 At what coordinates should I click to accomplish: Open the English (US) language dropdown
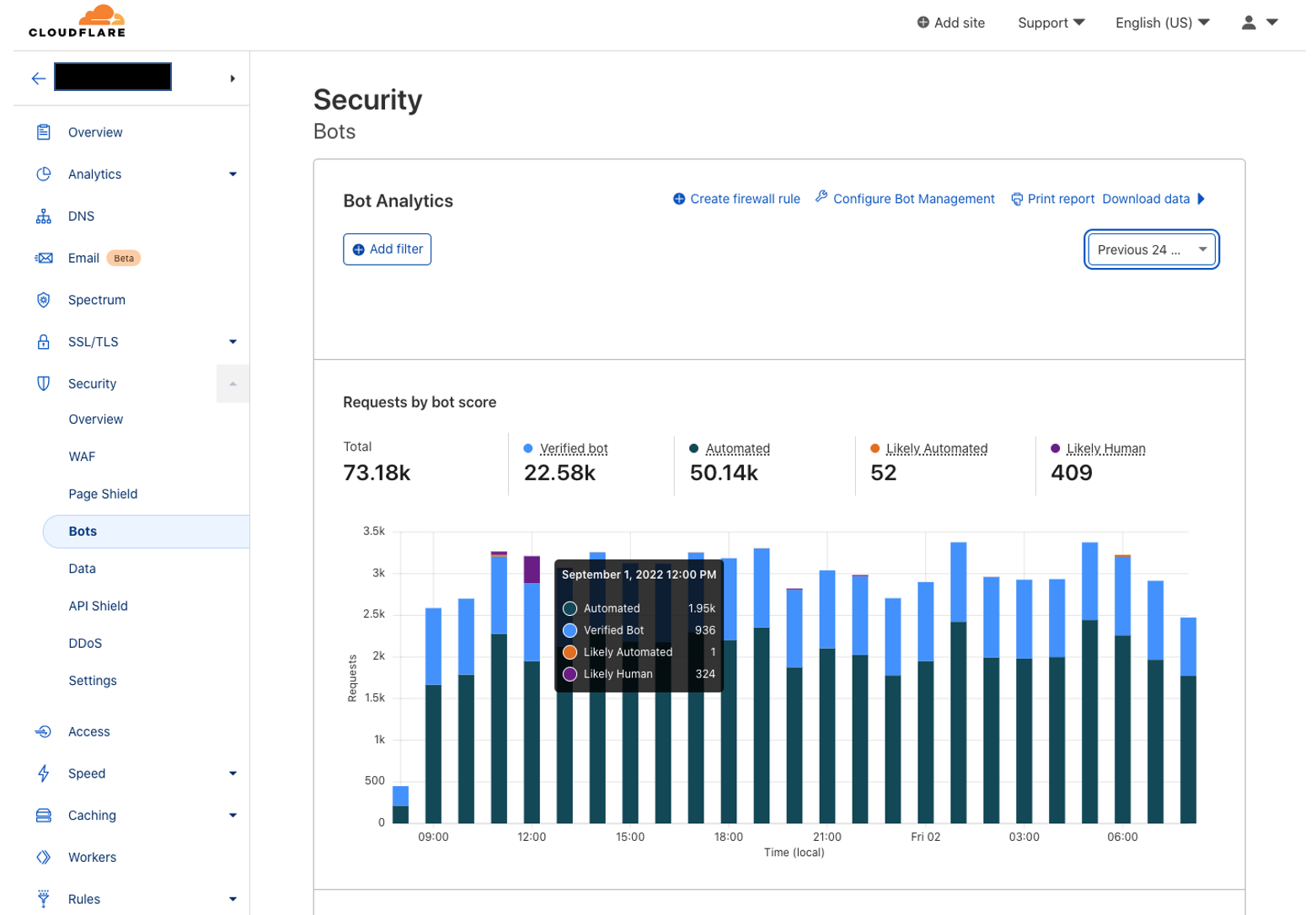[x=1162, y=23]
